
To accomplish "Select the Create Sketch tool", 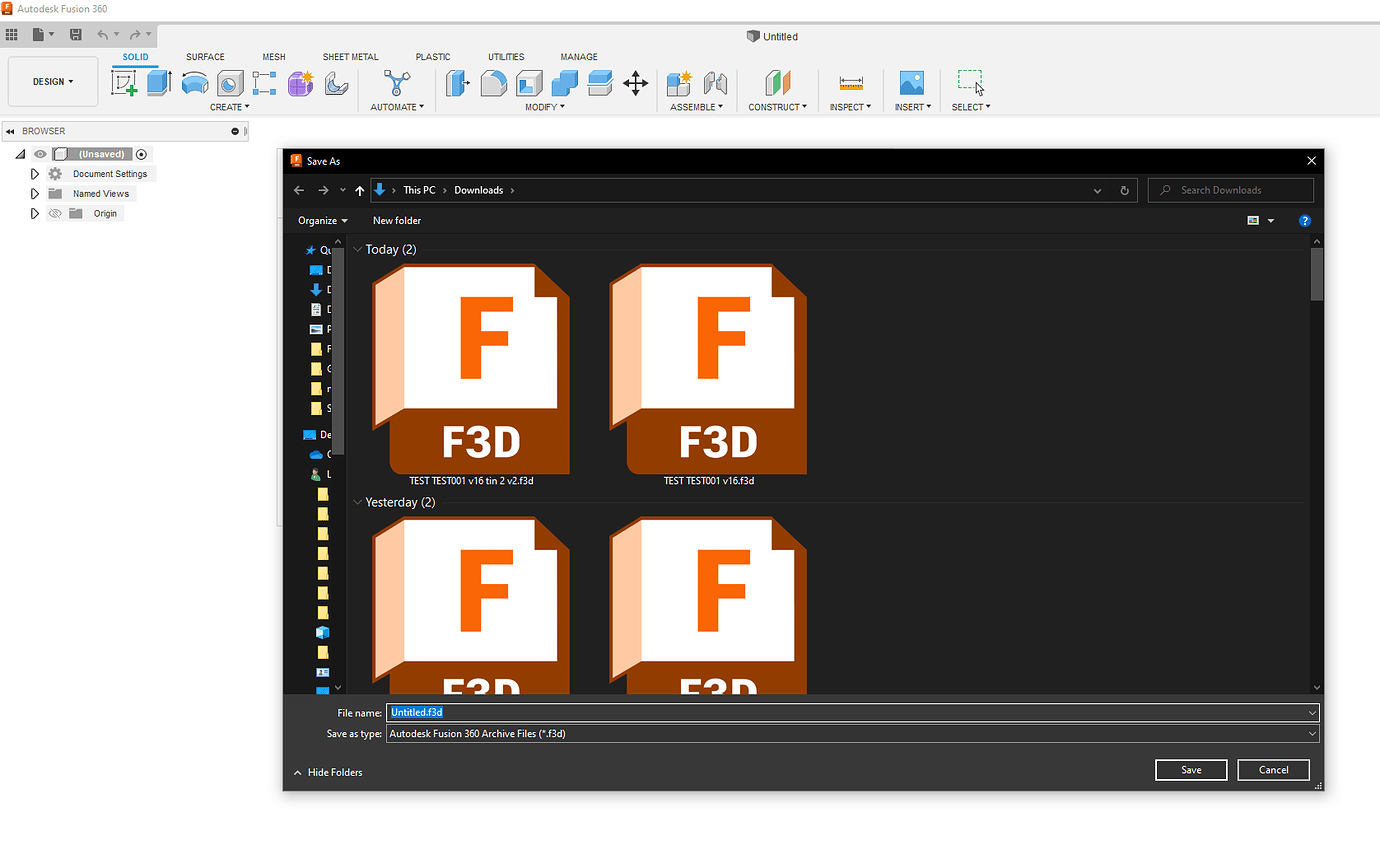I will coord(124,83).
